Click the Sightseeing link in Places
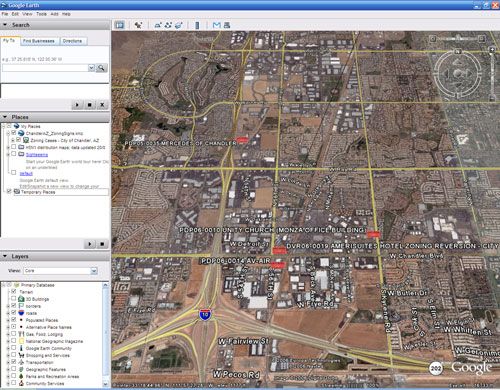Viewport: 500px width, 390px height. (x=37, y=155)
